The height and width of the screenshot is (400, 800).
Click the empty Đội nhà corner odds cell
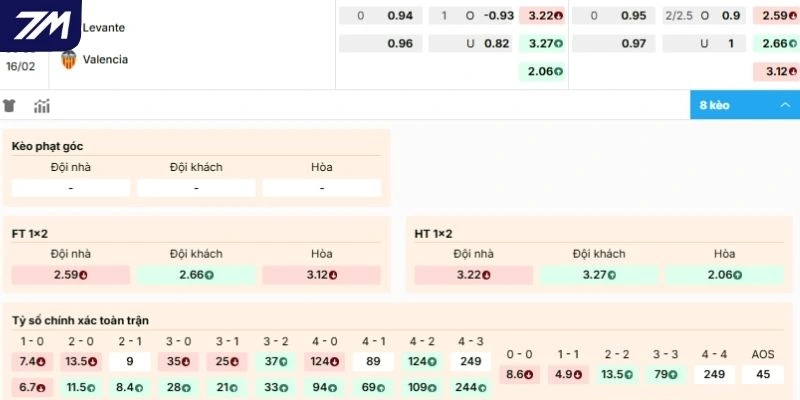point(71,188)
